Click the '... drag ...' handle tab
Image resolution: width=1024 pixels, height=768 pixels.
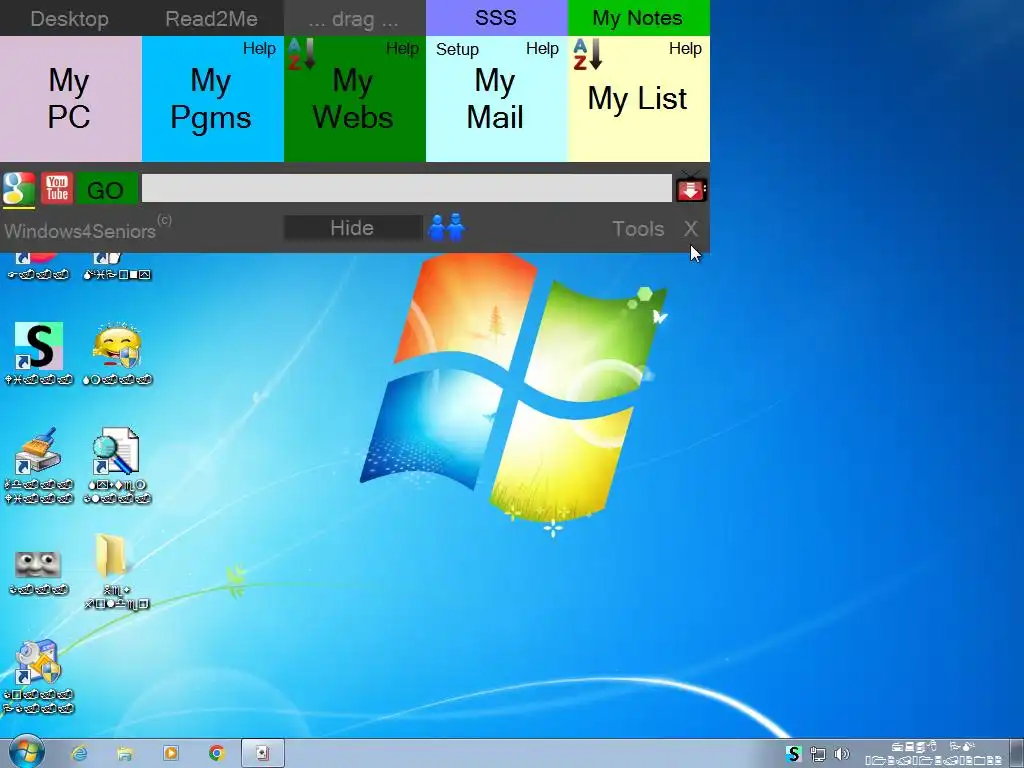tap(354, 18)
